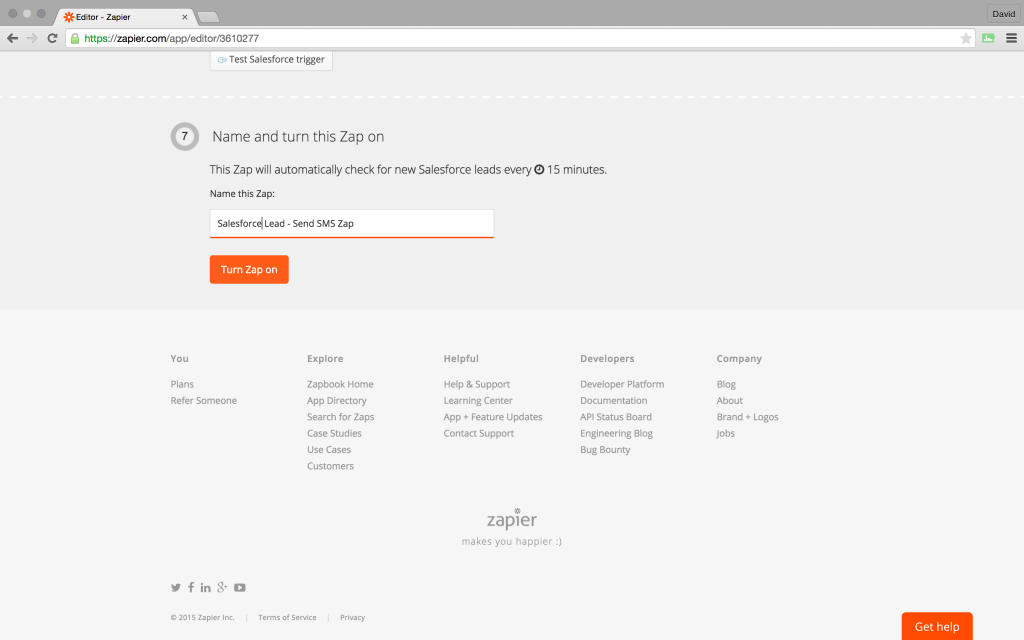
Task: Open the Use Cases link
Action: pos(329,449)
